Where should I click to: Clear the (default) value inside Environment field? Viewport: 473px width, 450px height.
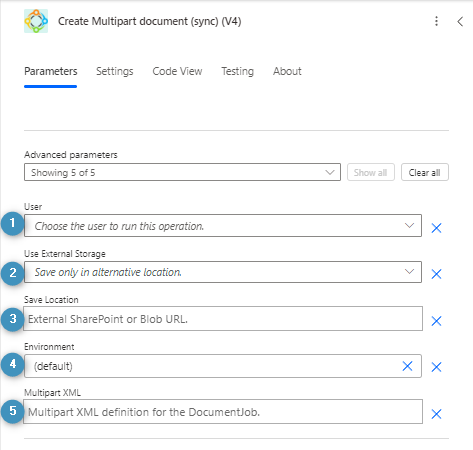[x=407, y=366]
